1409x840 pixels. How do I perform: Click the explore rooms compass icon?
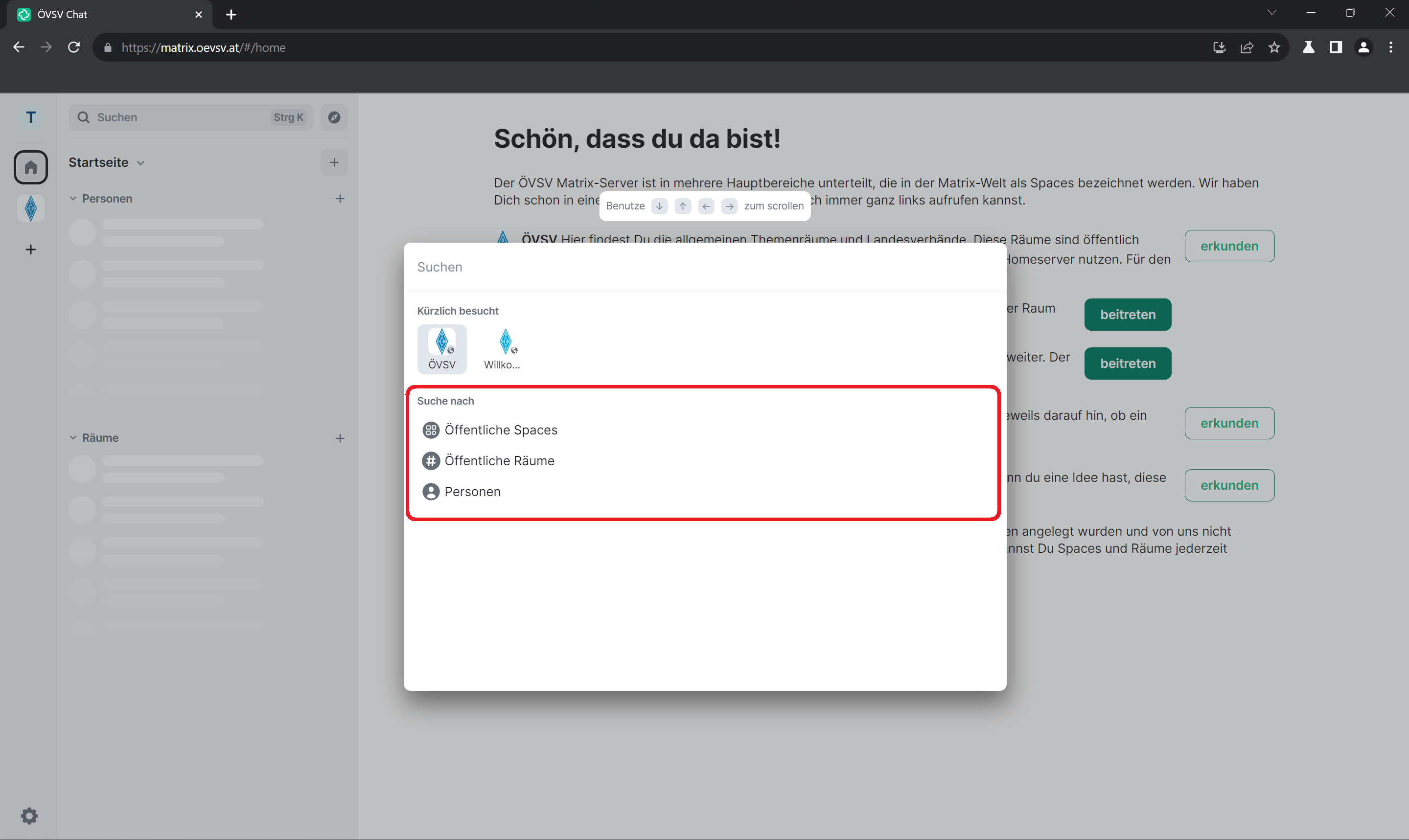coord(334,117)
